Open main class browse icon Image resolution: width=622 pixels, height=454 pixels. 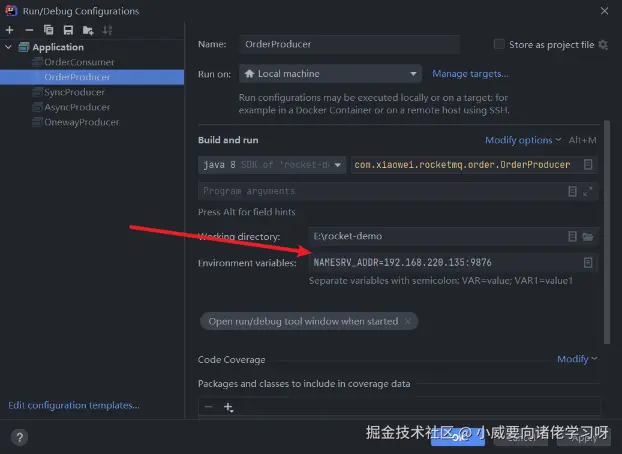tap(588, 164)
